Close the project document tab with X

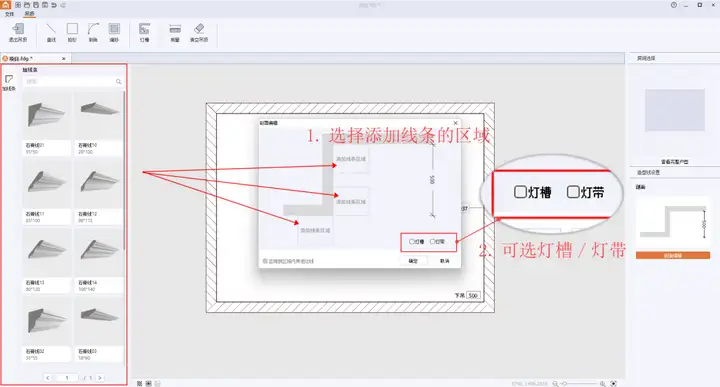click(64, 58)
